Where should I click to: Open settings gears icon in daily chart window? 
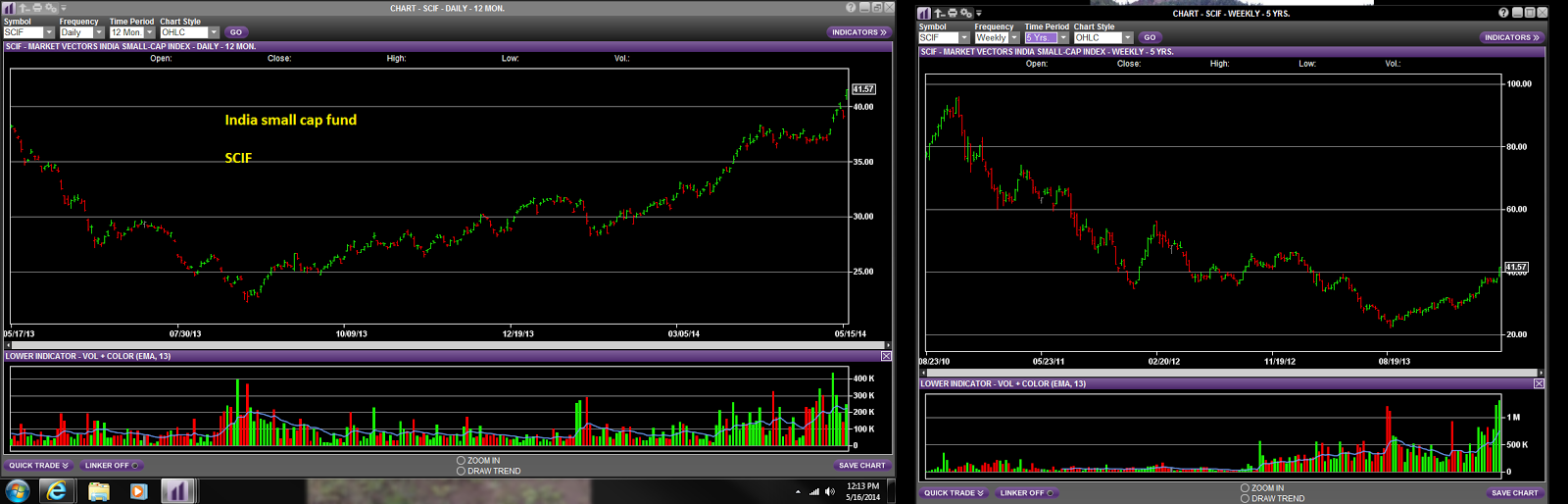pos(51,8)
